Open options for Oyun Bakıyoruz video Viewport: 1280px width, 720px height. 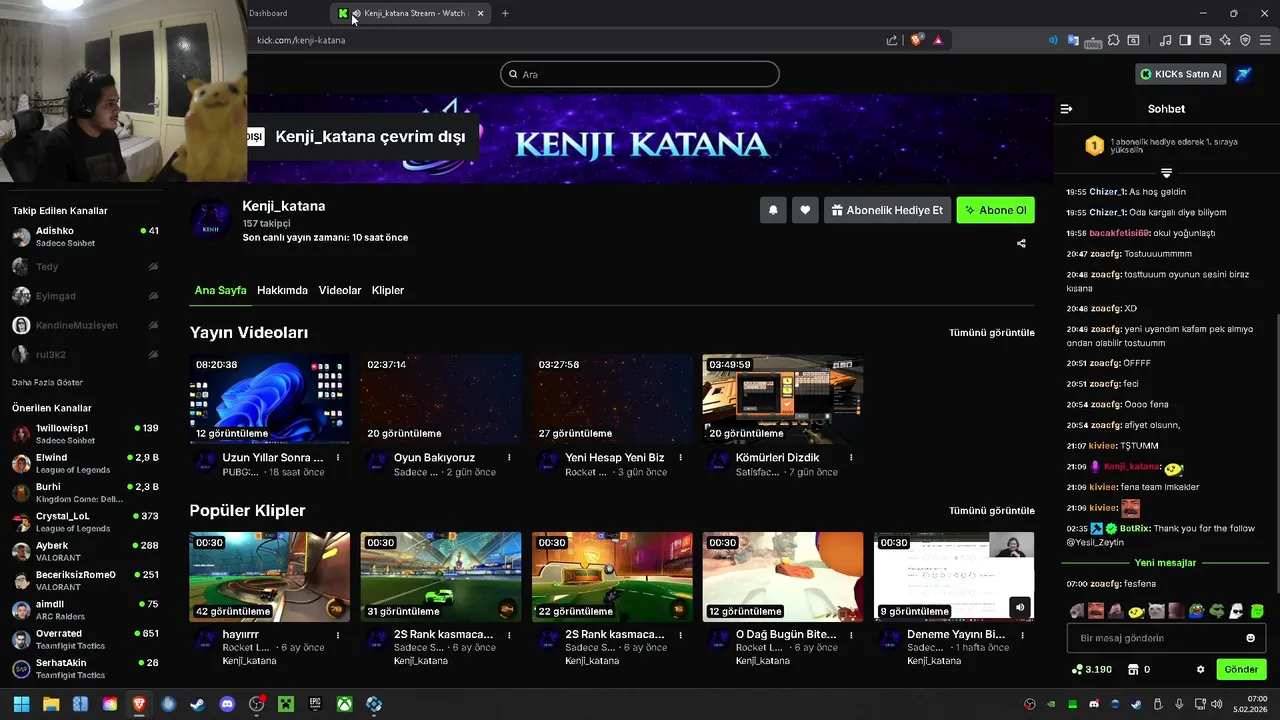(x=509, y=458)
